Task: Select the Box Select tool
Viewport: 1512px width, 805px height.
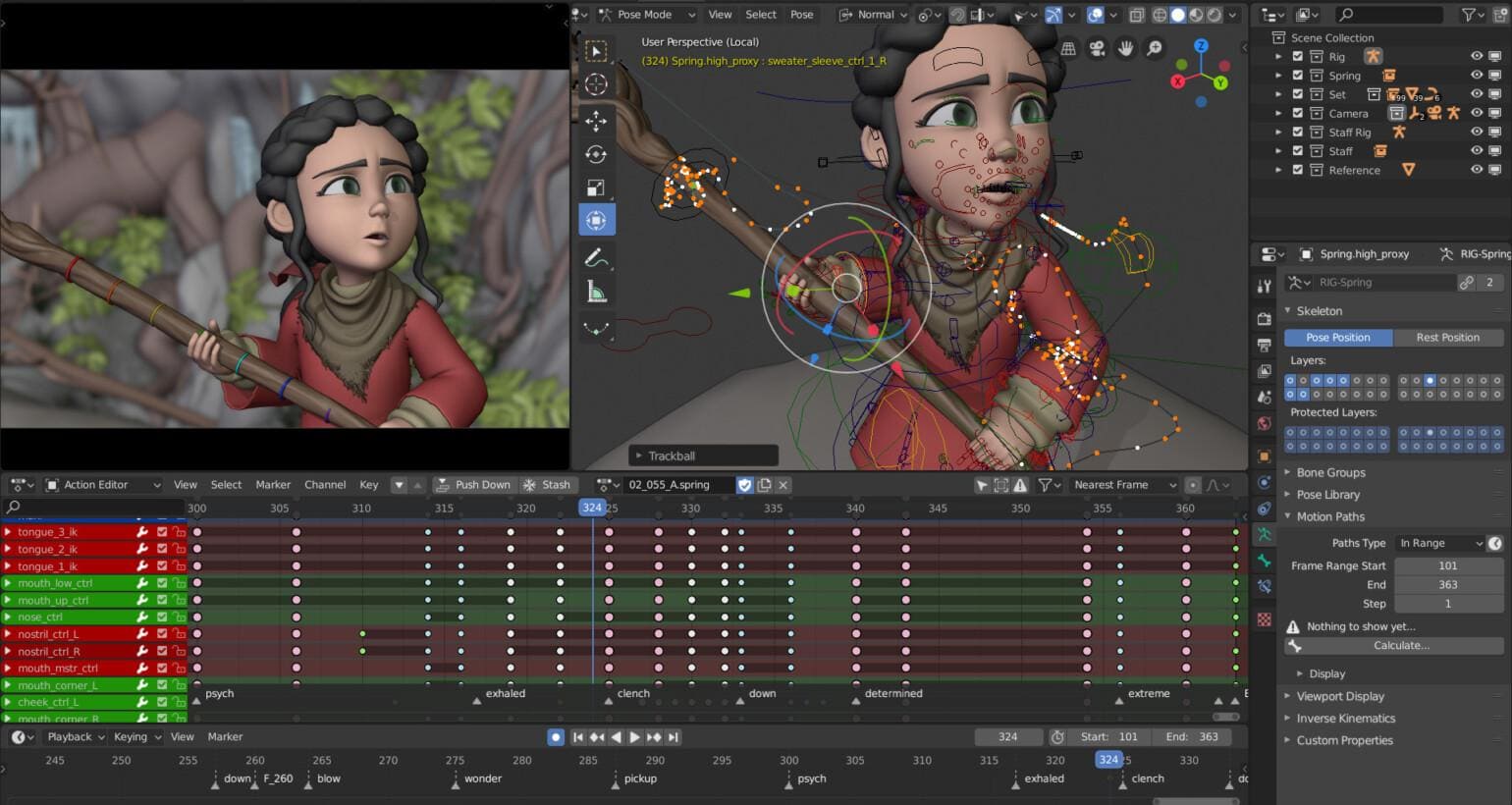Action: pos(597,51)
